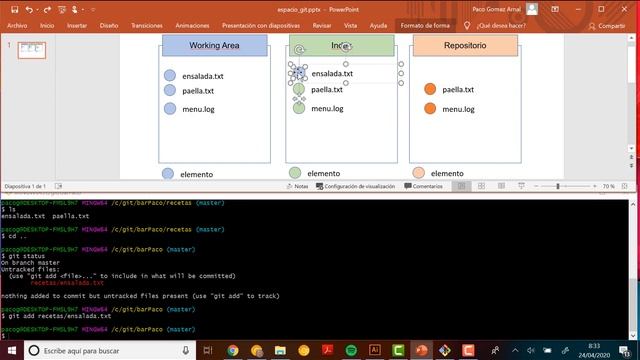This screenshot has width=640, height=360.
Task: Start slideshow from the status bar icon
Action: (x=521, y=186)
